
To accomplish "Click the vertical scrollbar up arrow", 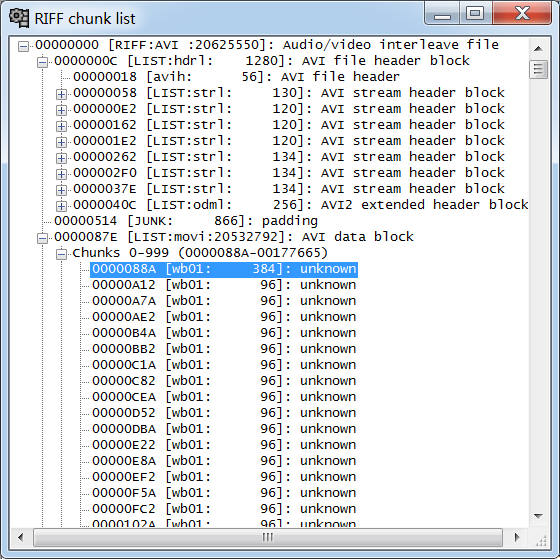I will point(538,49).
